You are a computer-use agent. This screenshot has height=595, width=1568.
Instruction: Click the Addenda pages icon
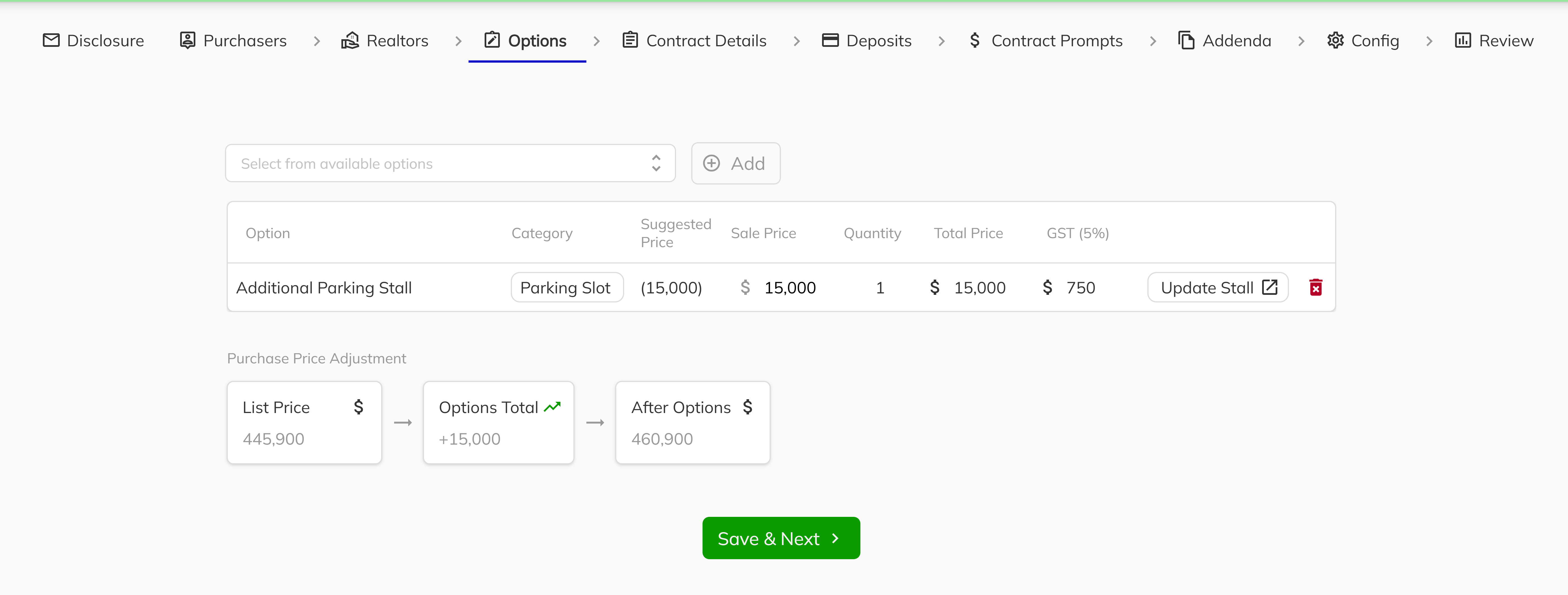pyautogui.click(x=1185, y=40)
